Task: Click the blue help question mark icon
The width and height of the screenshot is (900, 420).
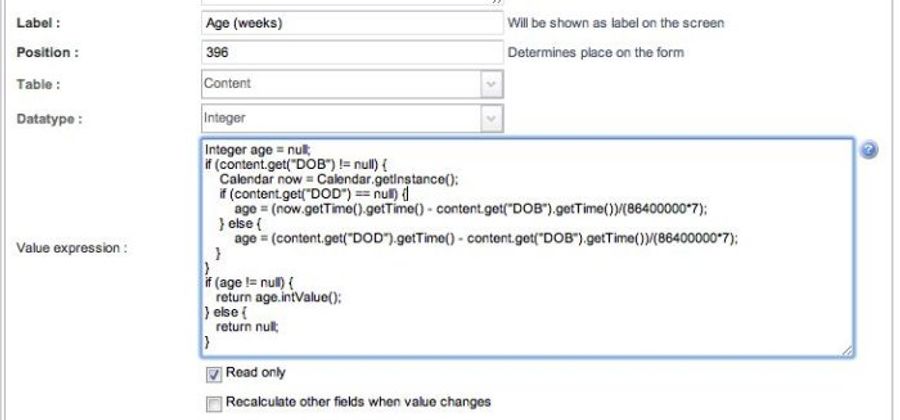Action: pos(870,149)
